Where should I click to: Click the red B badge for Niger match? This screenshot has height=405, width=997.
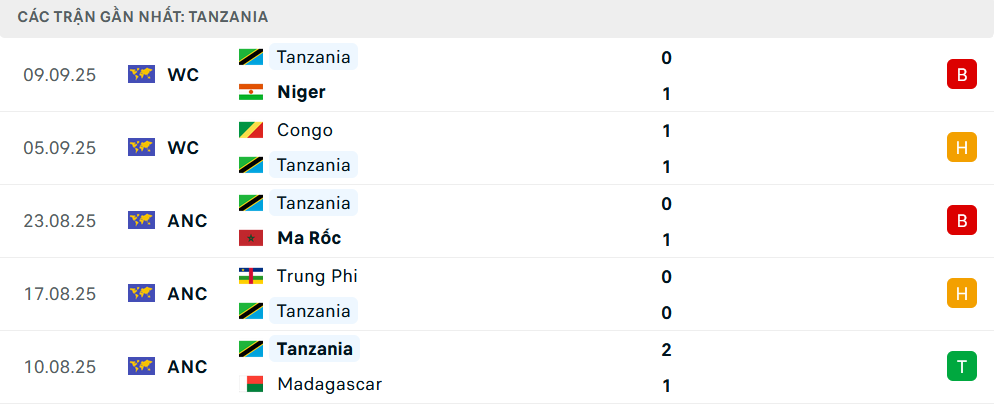961,74
